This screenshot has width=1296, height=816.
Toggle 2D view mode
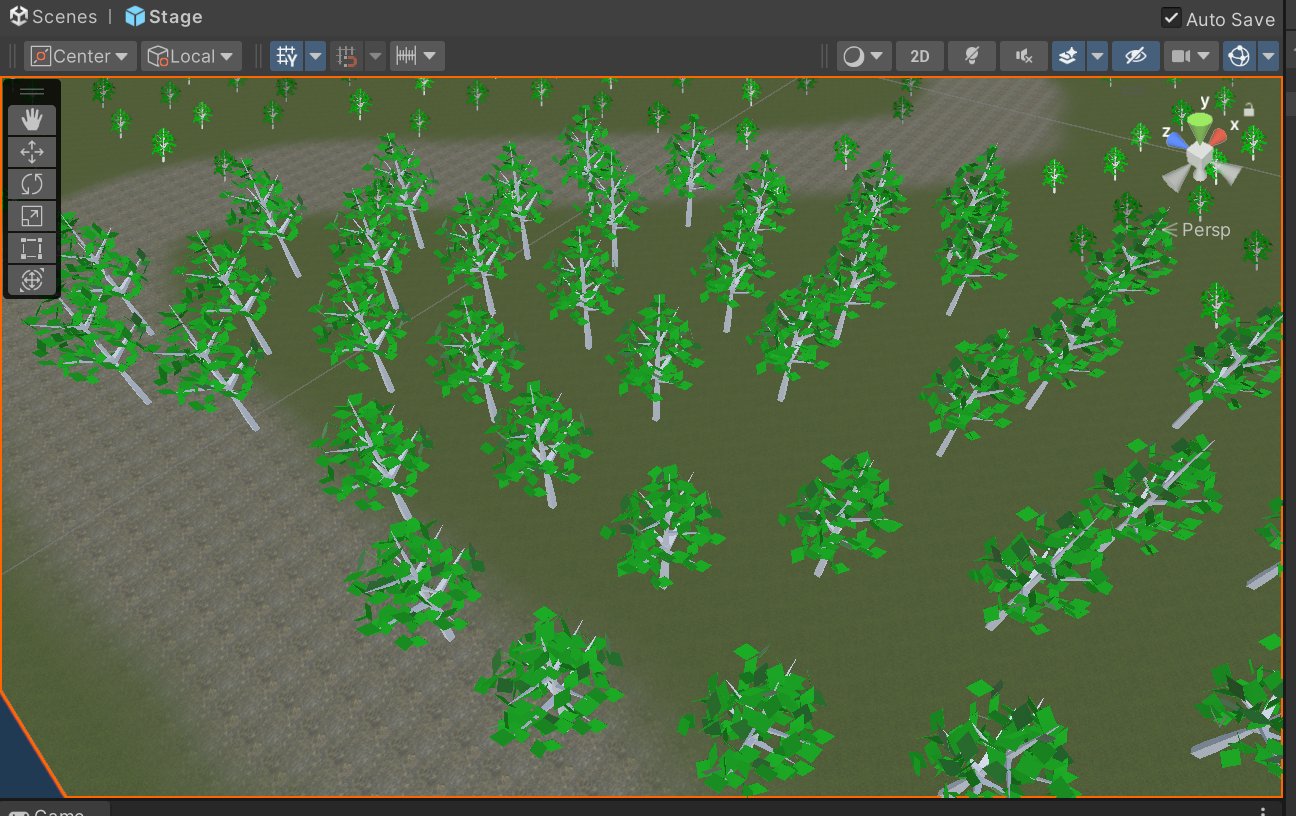[x=920, y=56]
